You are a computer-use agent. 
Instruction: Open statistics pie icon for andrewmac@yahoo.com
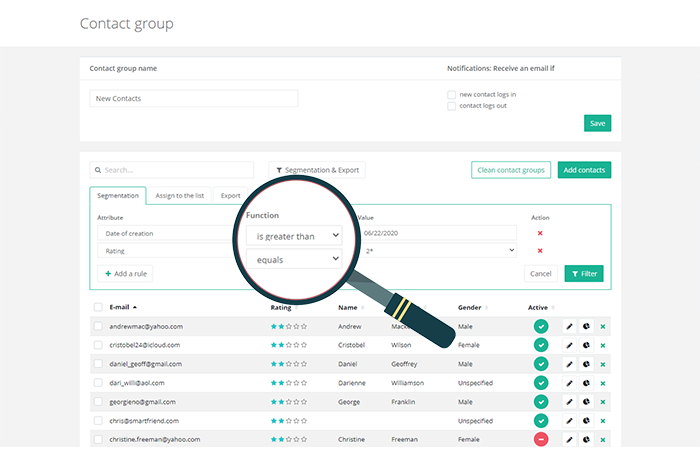pos(586,326)
